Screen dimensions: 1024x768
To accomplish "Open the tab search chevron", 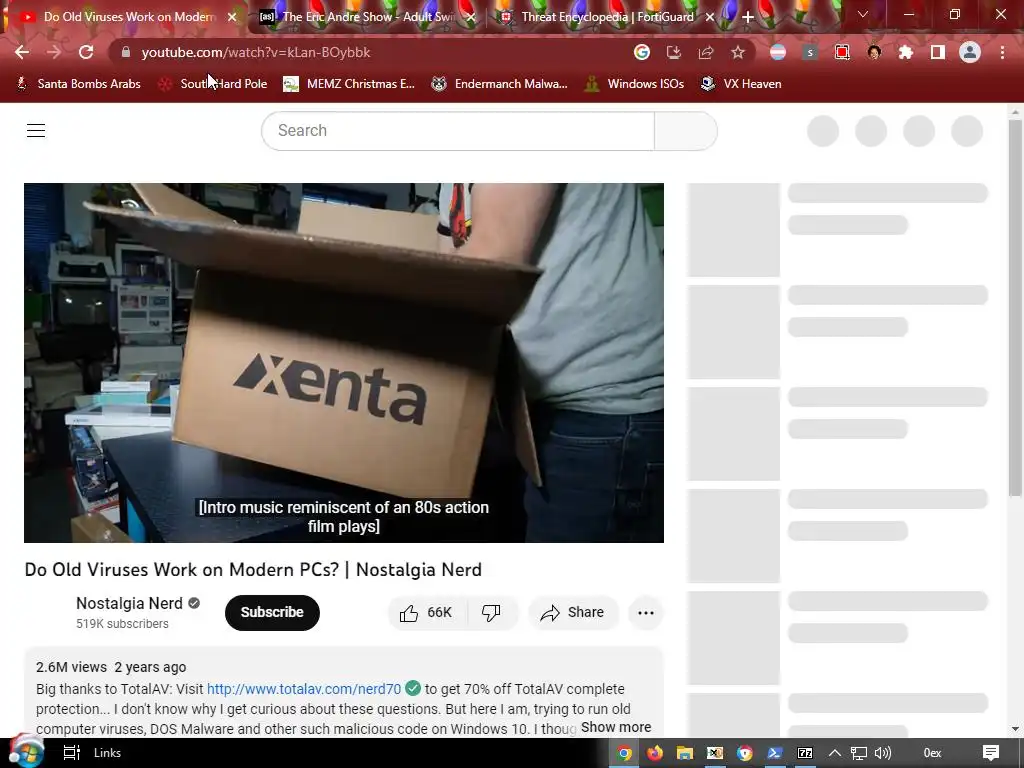I will tap(863, 14).
